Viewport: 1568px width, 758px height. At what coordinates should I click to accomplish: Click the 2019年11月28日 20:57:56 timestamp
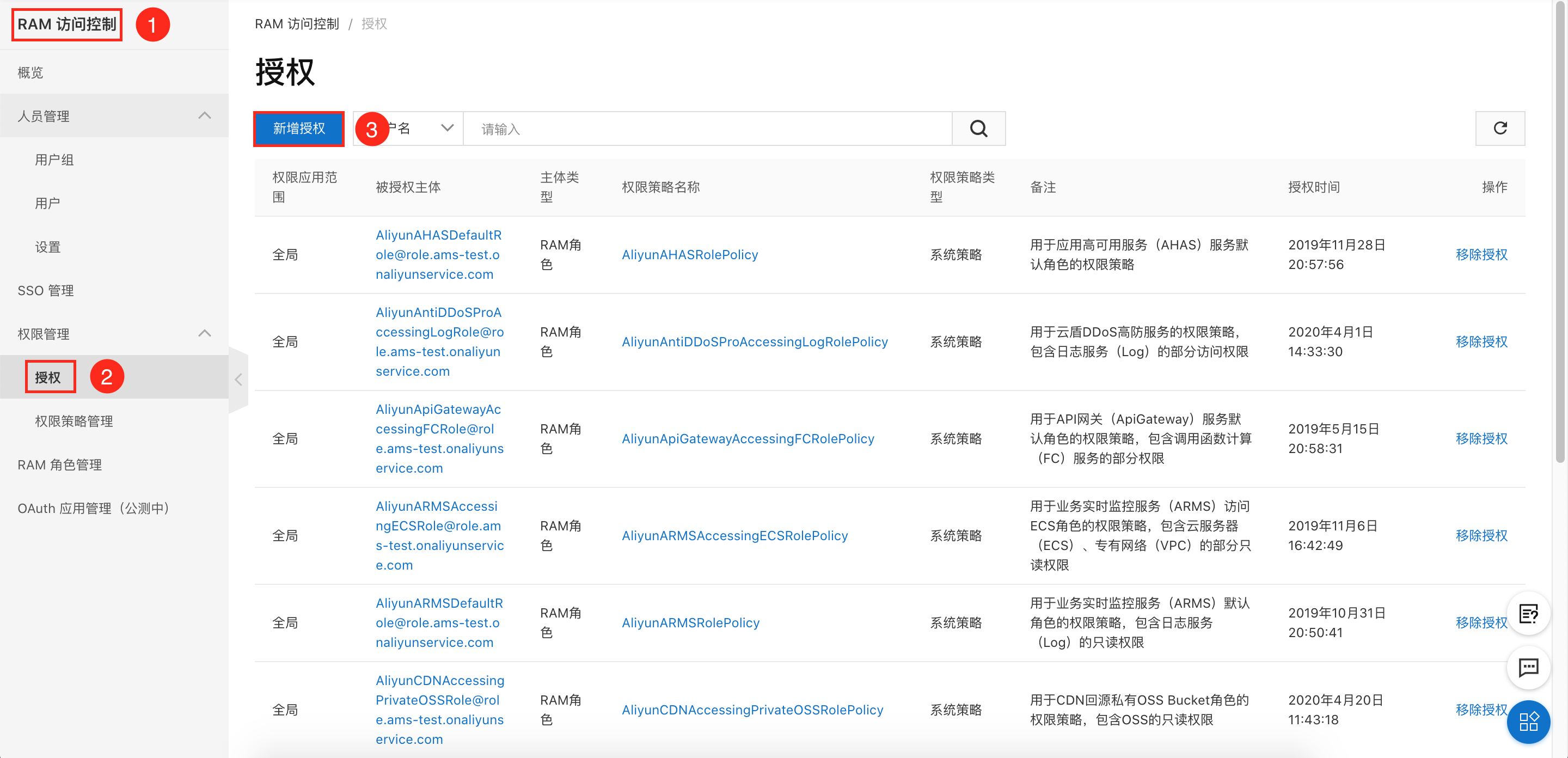pyautogui.click(x=1337, y=254)
